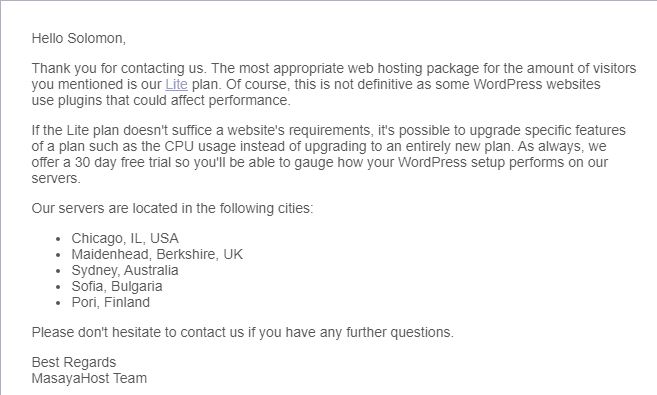Select the Chicago, IL, USA list item
The height and width of the screenshot is (395, 657).
coord(125,238)
